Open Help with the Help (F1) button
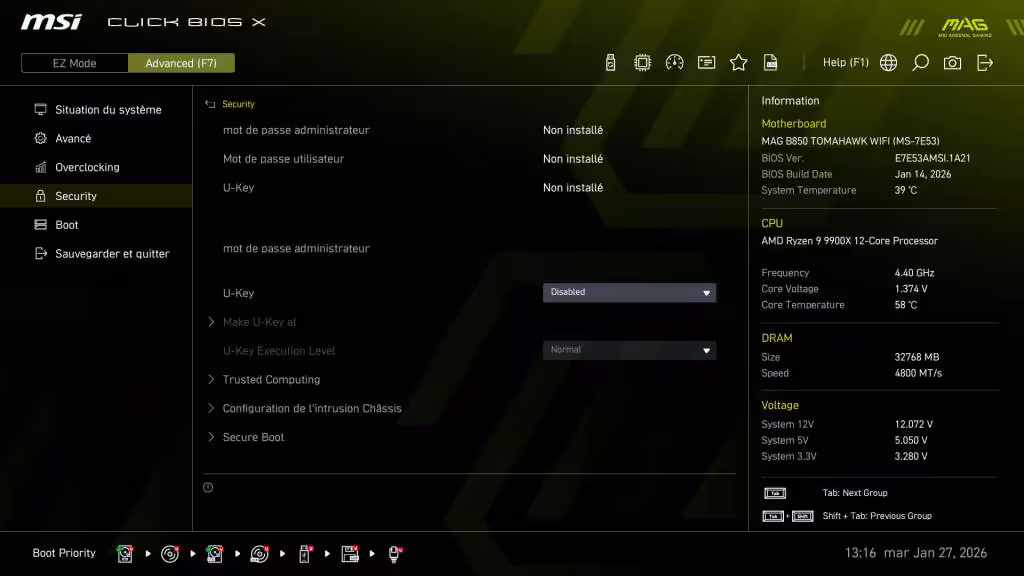This screenshot has width=1024, height=576. tap(845, 62)
